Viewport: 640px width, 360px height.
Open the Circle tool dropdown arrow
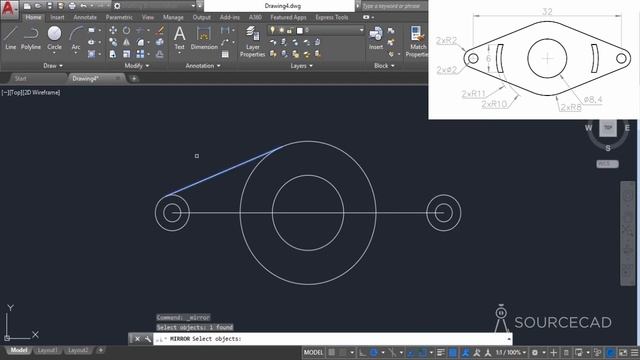coord(54,53)
